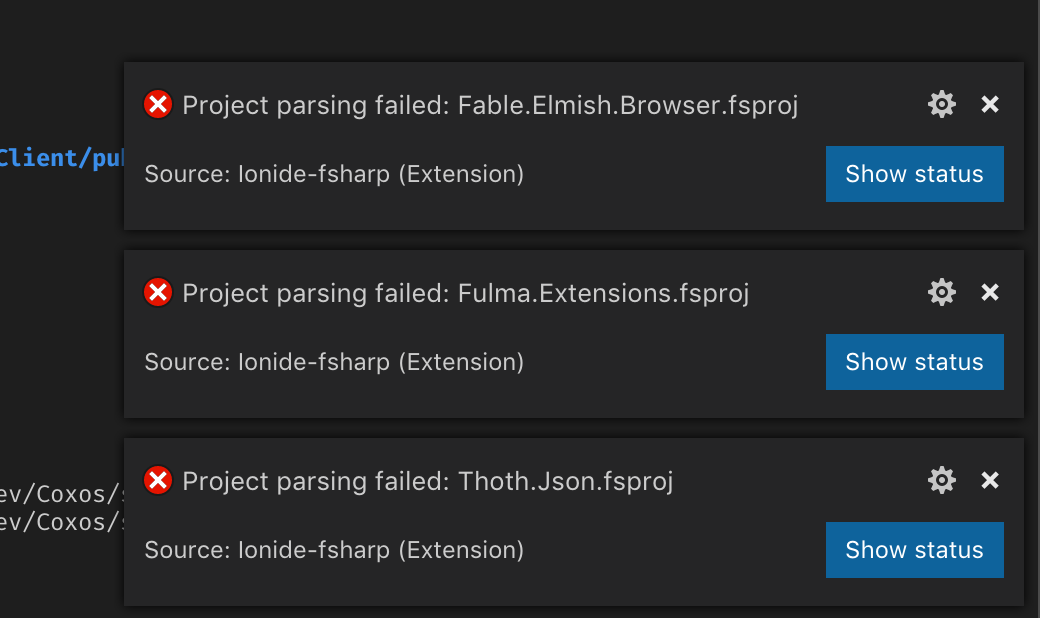Dismiss the Fable.Elmish.Browser error notification

coord(989,104)
